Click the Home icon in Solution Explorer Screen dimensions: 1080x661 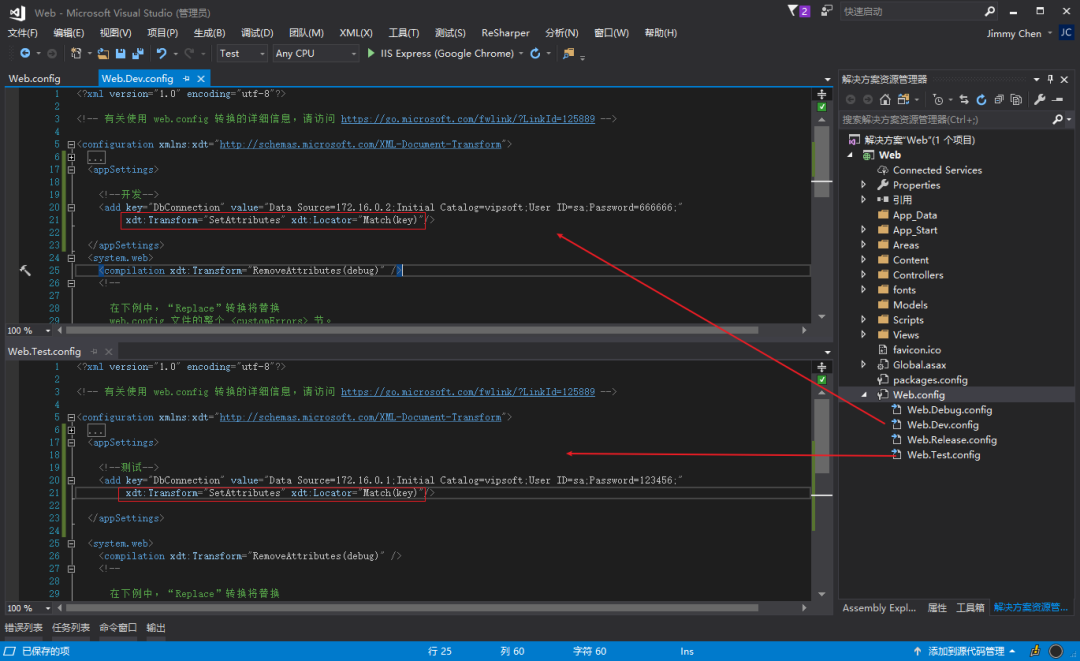click(x=885, y=100)
